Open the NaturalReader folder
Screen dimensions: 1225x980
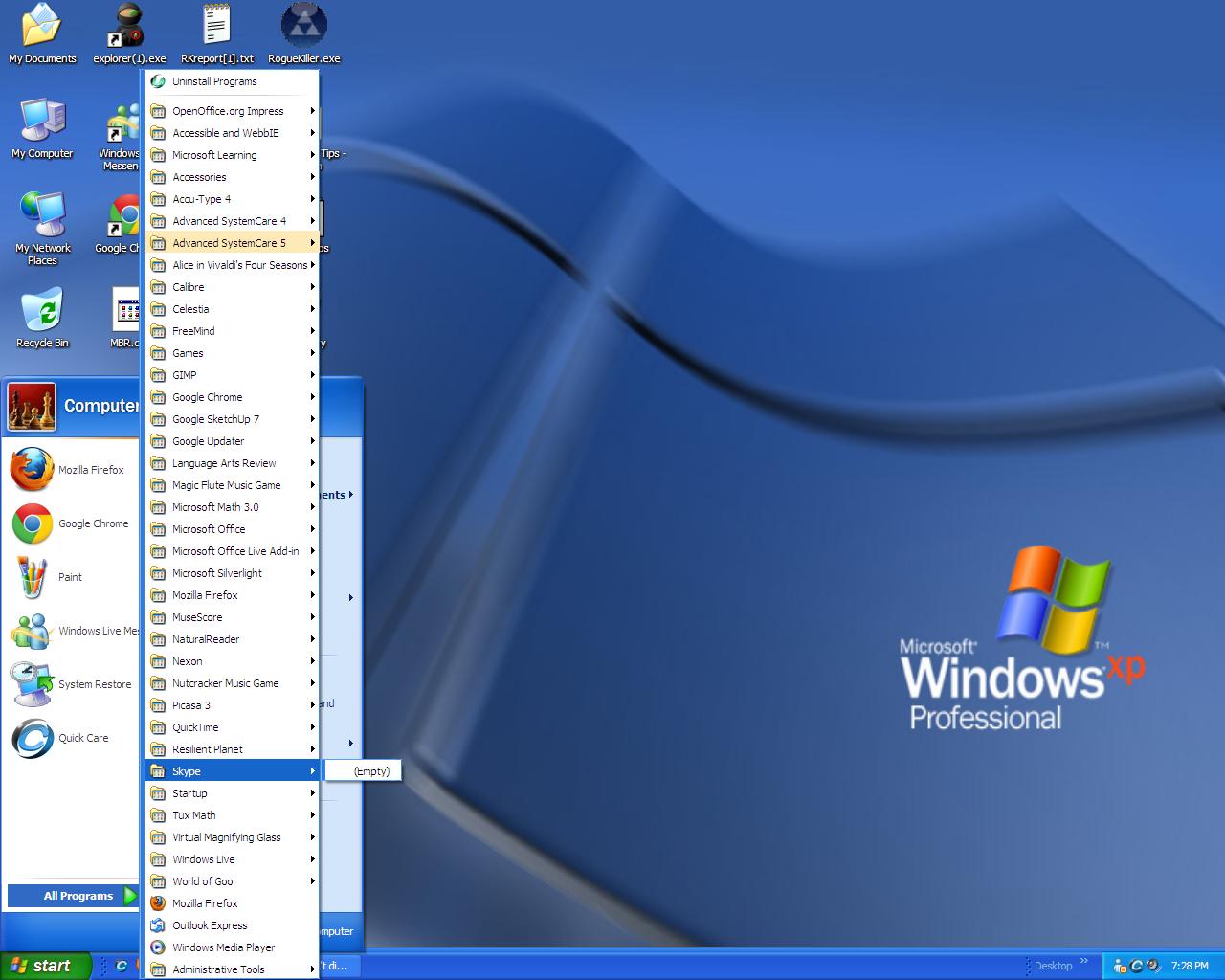coord(232,639)
